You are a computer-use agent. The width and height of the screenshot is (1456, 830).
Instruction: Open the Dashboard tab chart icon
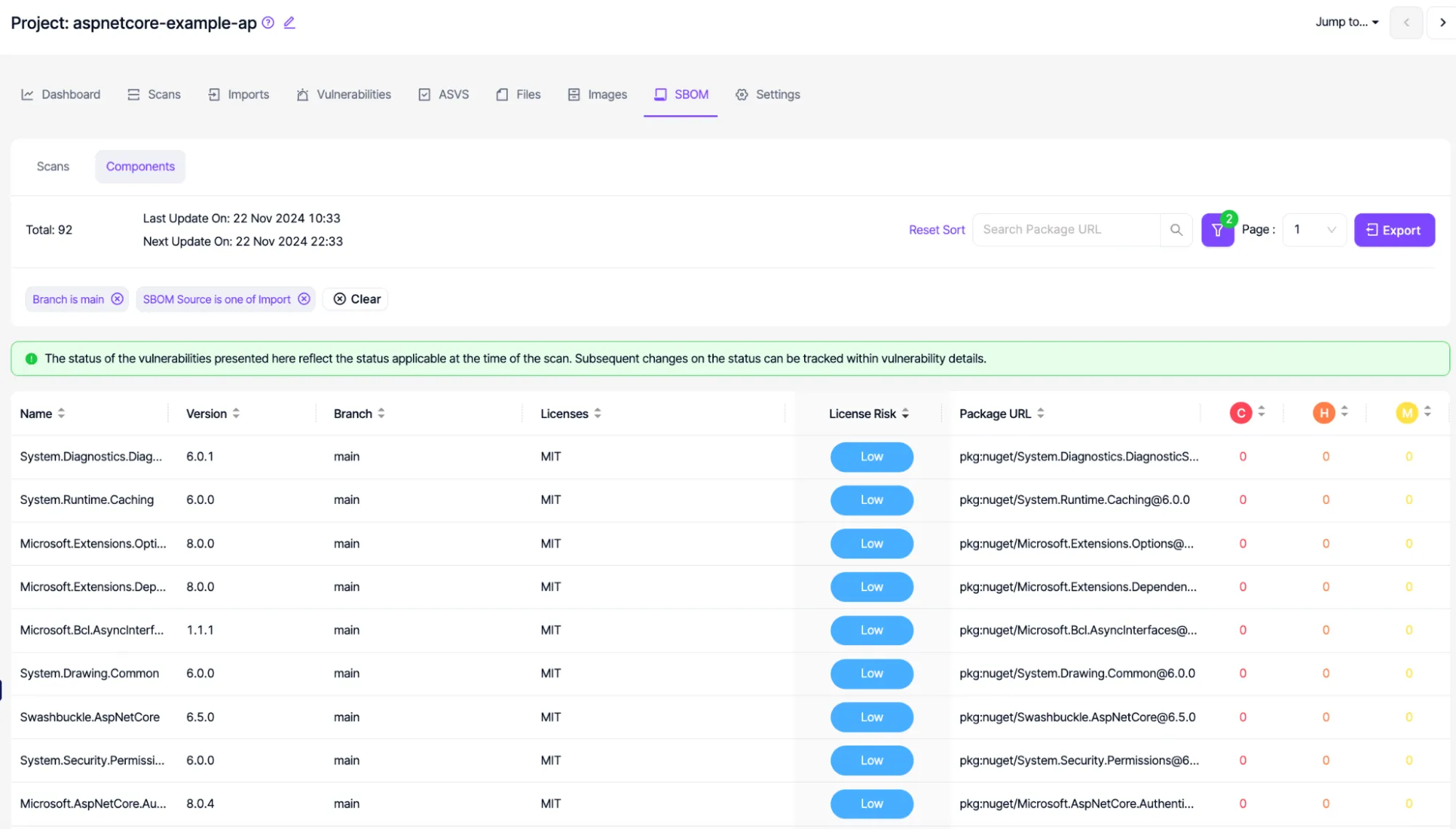[x=27, y=94]
